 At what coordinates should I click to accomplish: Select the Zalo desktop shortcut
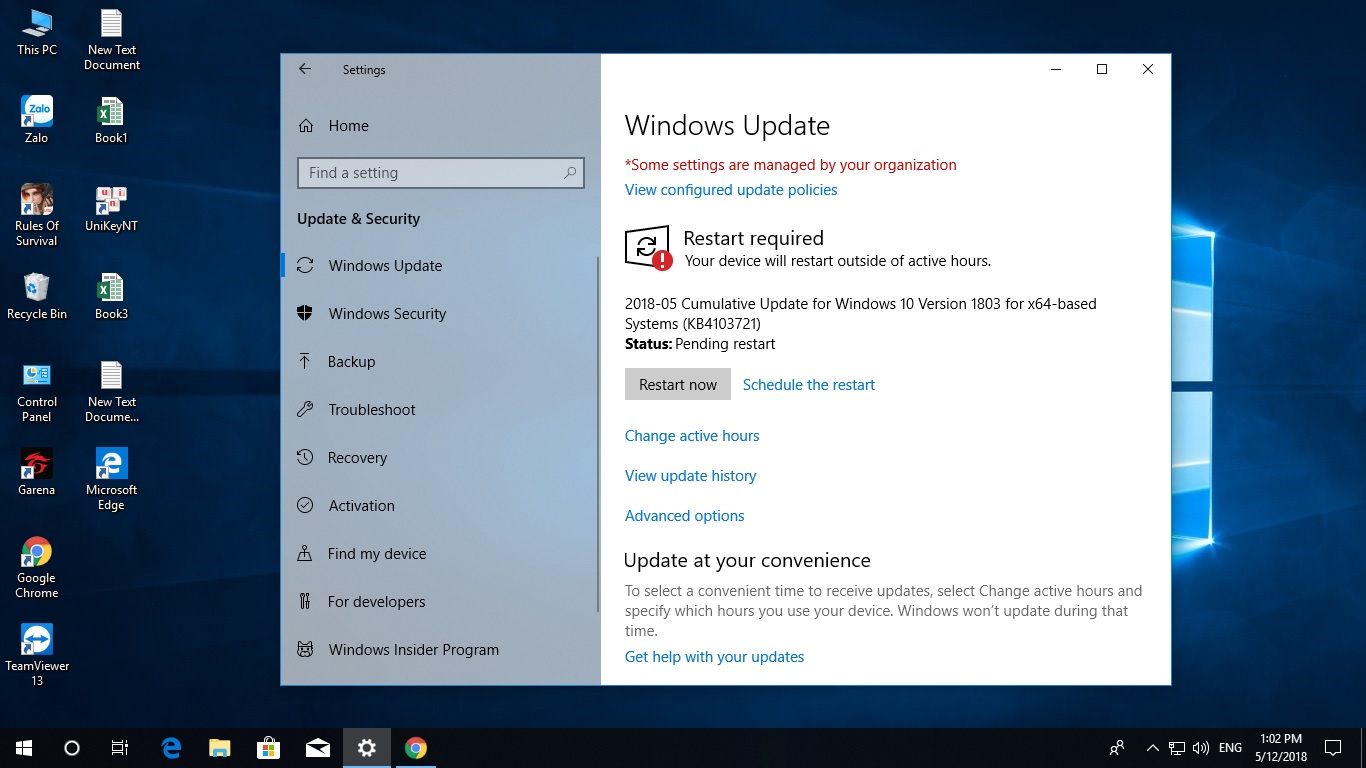click(x=37, y=120)
